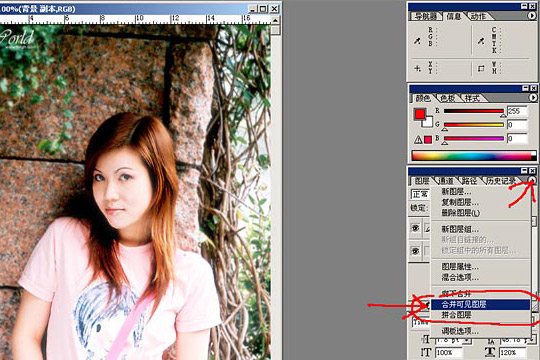
Task: Switch to the 样式 tab
Action: click(472, 98)
